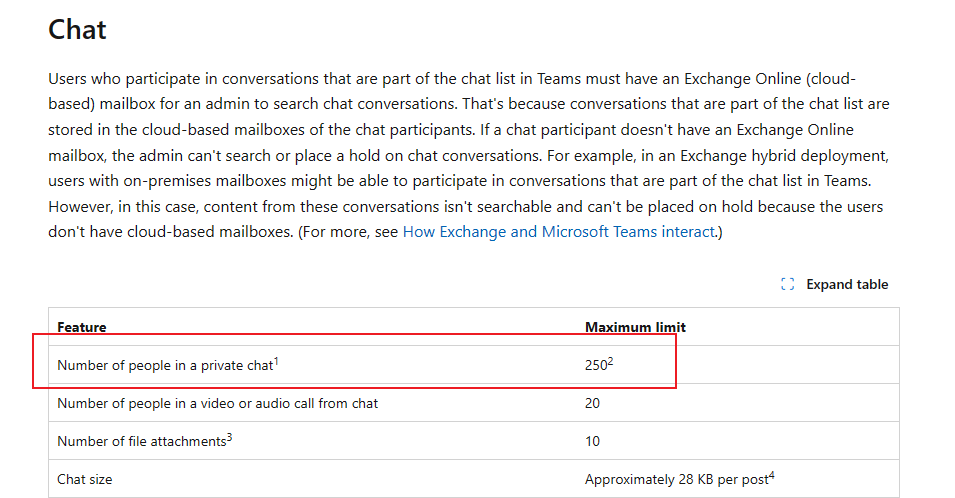Select the Maximum limit column header

tap(635, 327)
